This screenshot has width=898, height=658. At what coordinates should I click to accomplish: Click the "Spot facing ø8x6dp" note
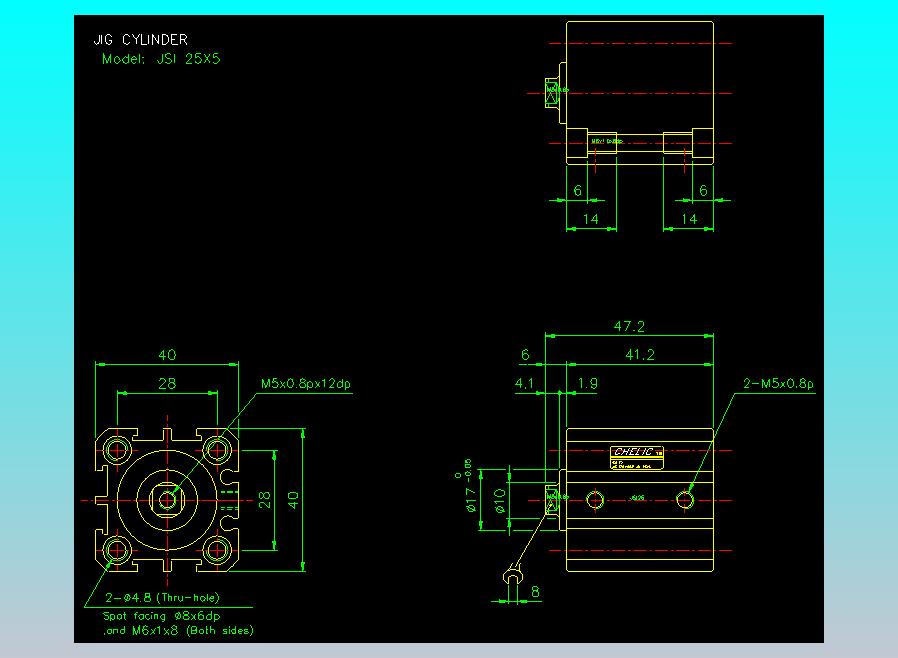point(161,616)
